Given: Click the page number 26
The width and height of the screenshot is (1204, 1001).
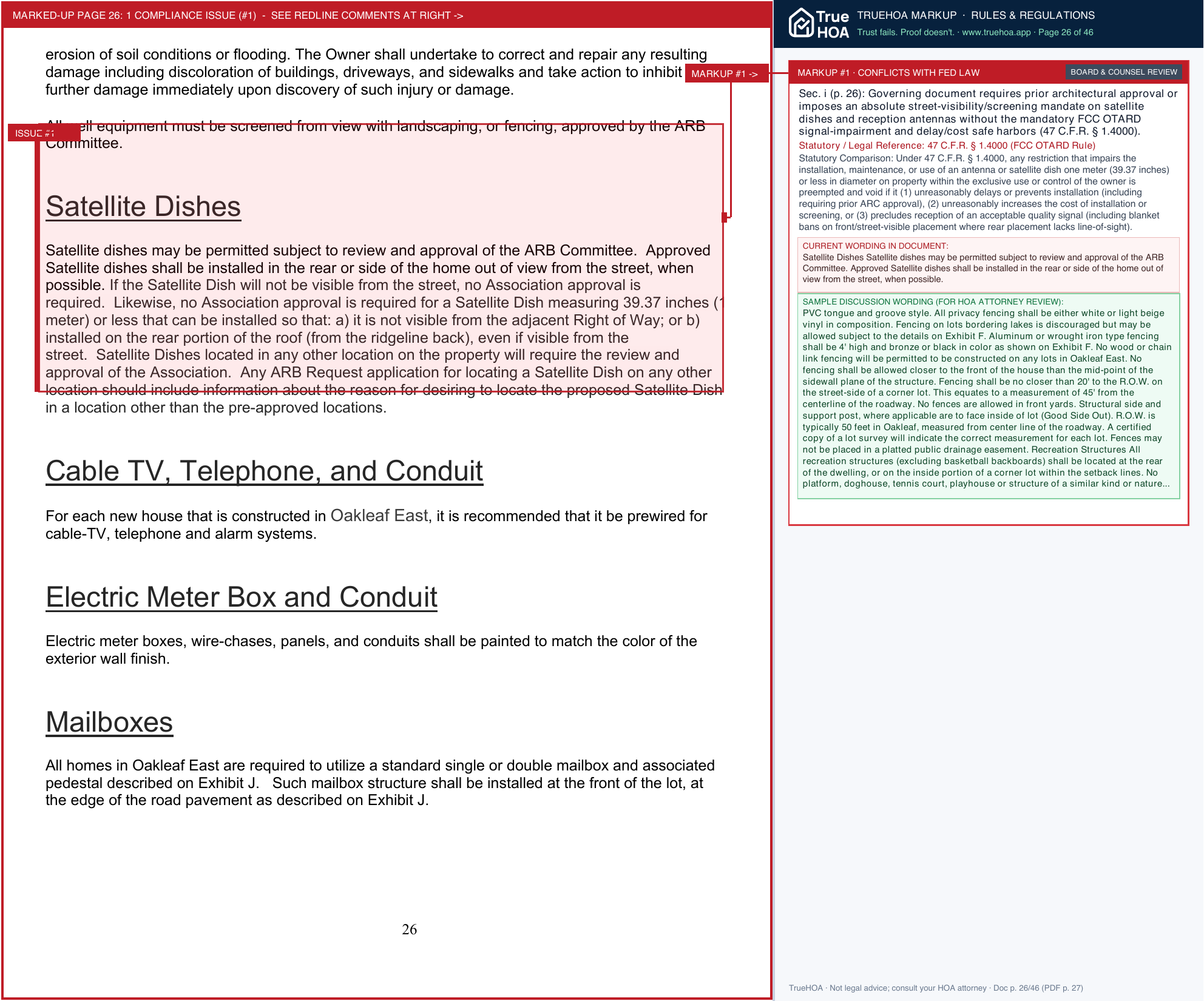Looking at the screenshot, I should tap(410, 929).
